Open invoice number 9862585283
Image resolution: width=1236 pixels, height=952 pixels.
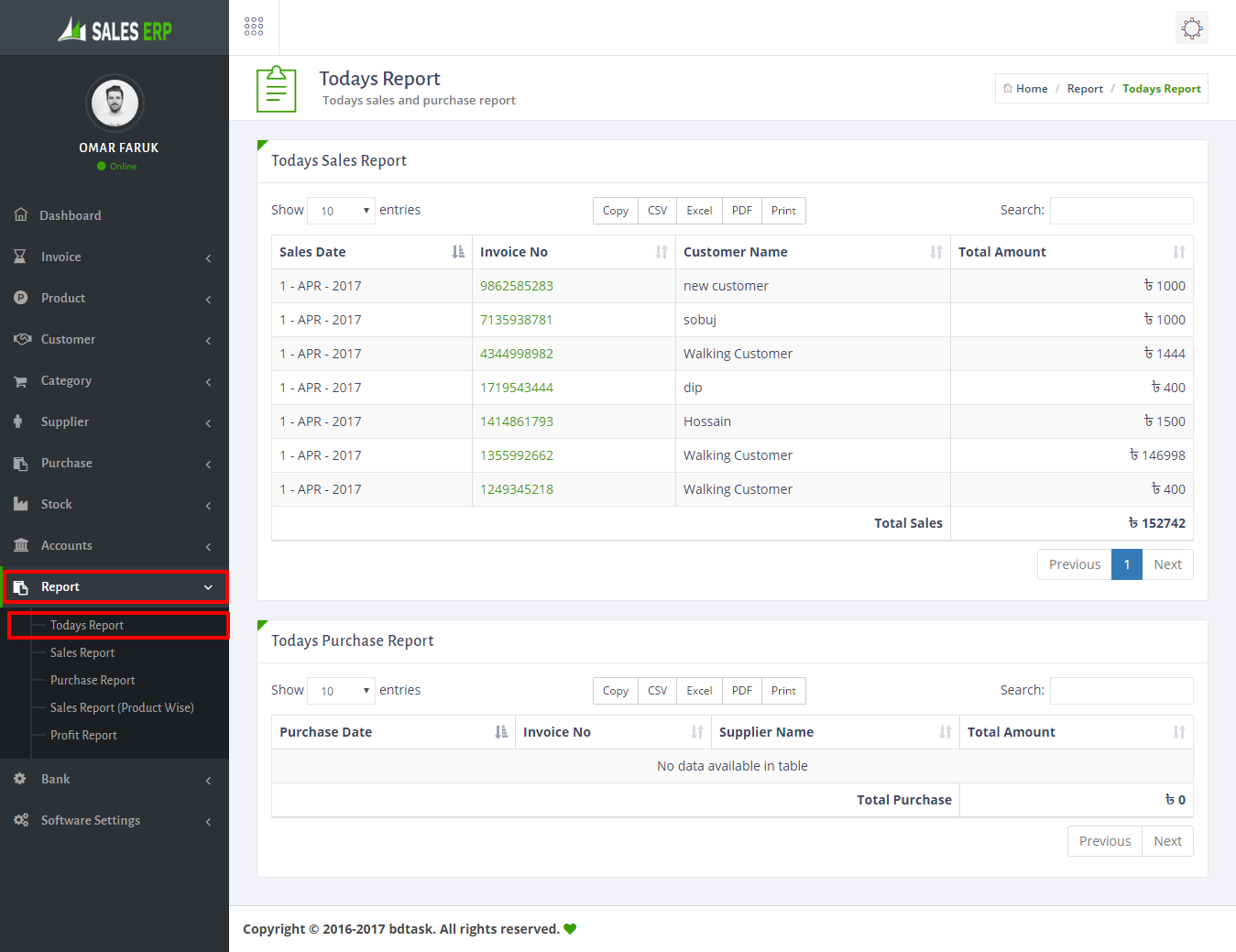pyautogui.click(x=516, y=286)
